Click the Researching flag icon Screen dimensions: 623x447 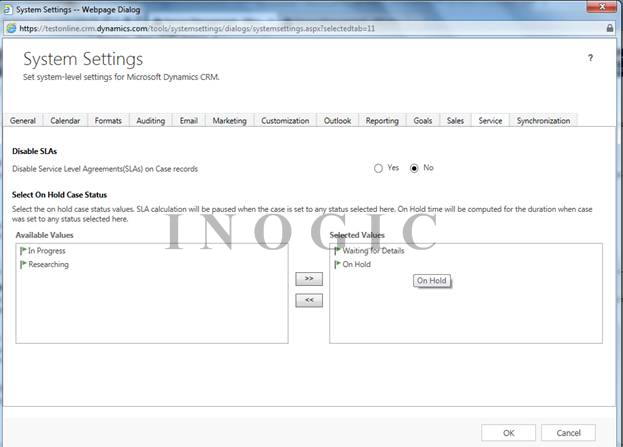(x=23, y=264)
